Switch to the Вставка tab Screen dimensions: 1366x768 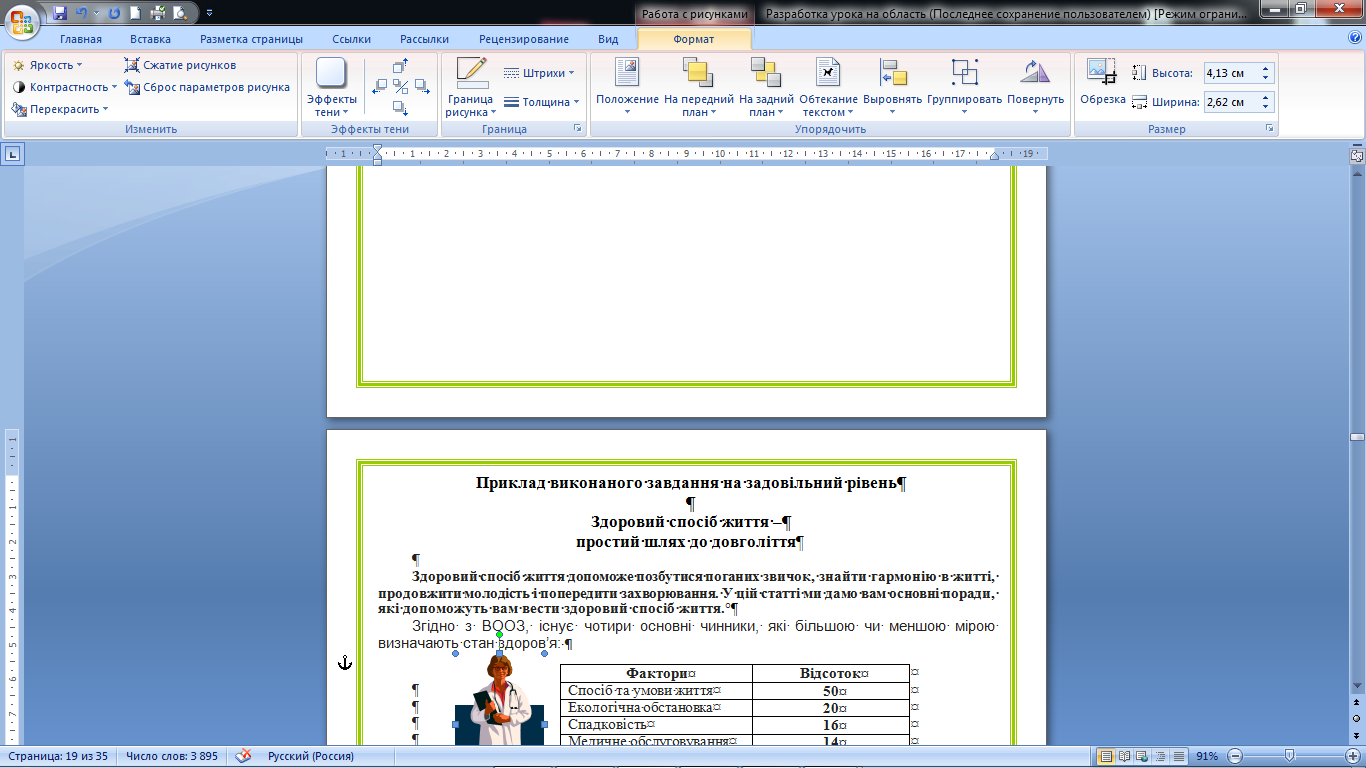pos(150,39)
